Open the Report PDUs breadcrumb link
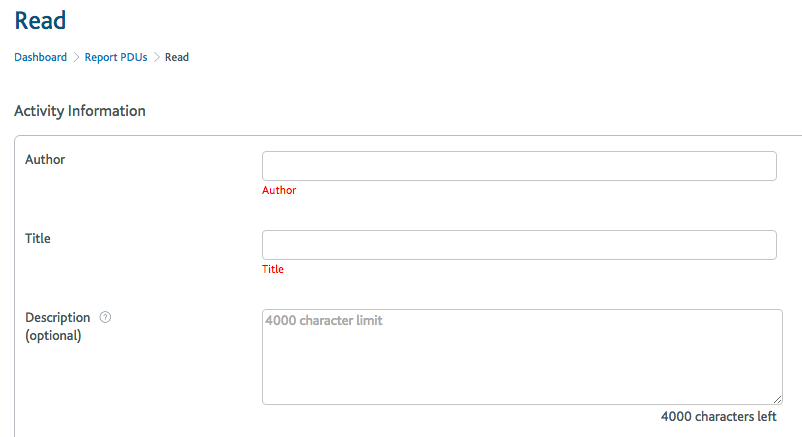This screenshot has width=802, height=437. [x=116, y=57]
